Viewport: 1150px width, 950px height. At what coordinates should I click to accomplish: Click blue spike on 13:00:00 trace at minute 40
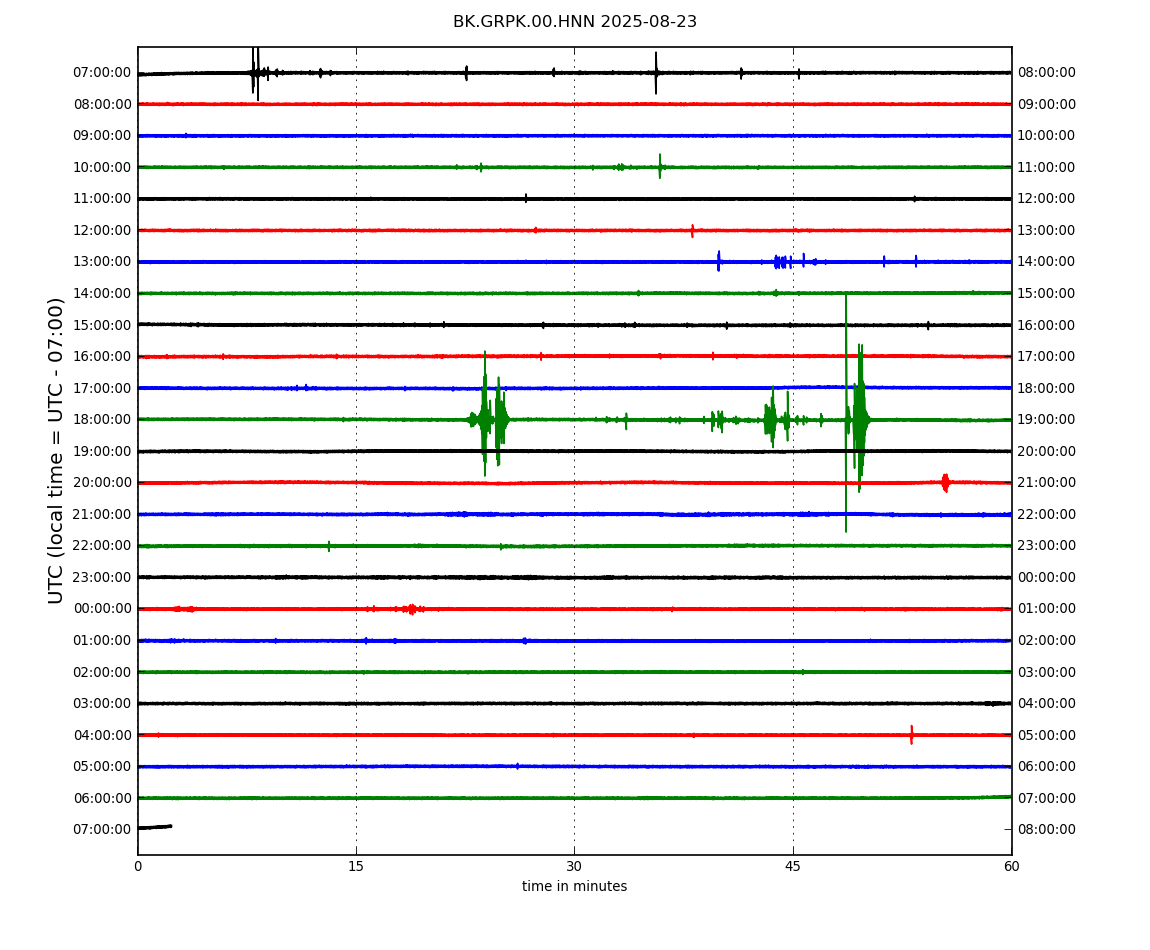click(719, 261)
